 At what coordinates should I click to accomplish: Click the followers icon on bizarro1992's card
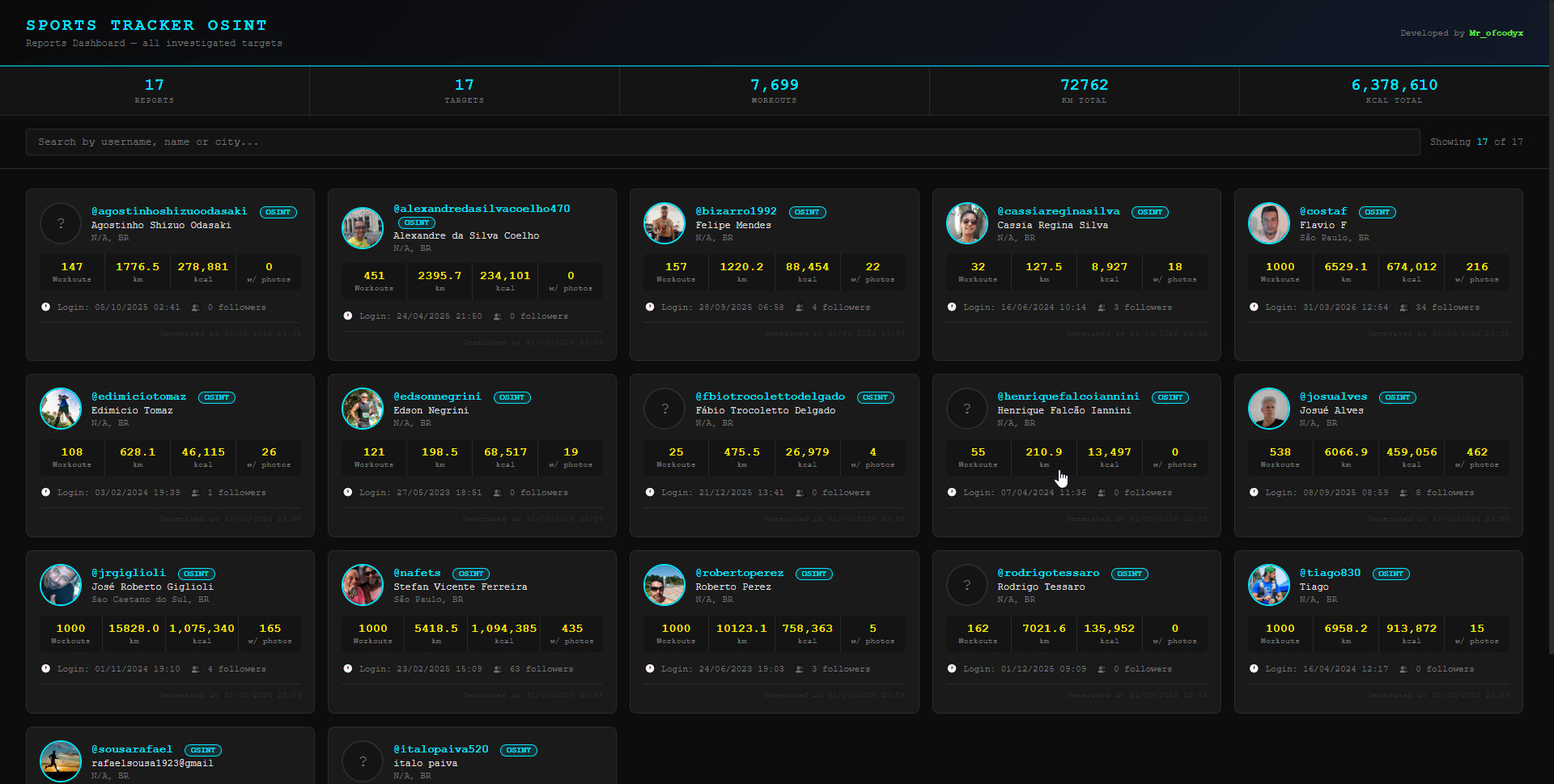coord(800,307)
